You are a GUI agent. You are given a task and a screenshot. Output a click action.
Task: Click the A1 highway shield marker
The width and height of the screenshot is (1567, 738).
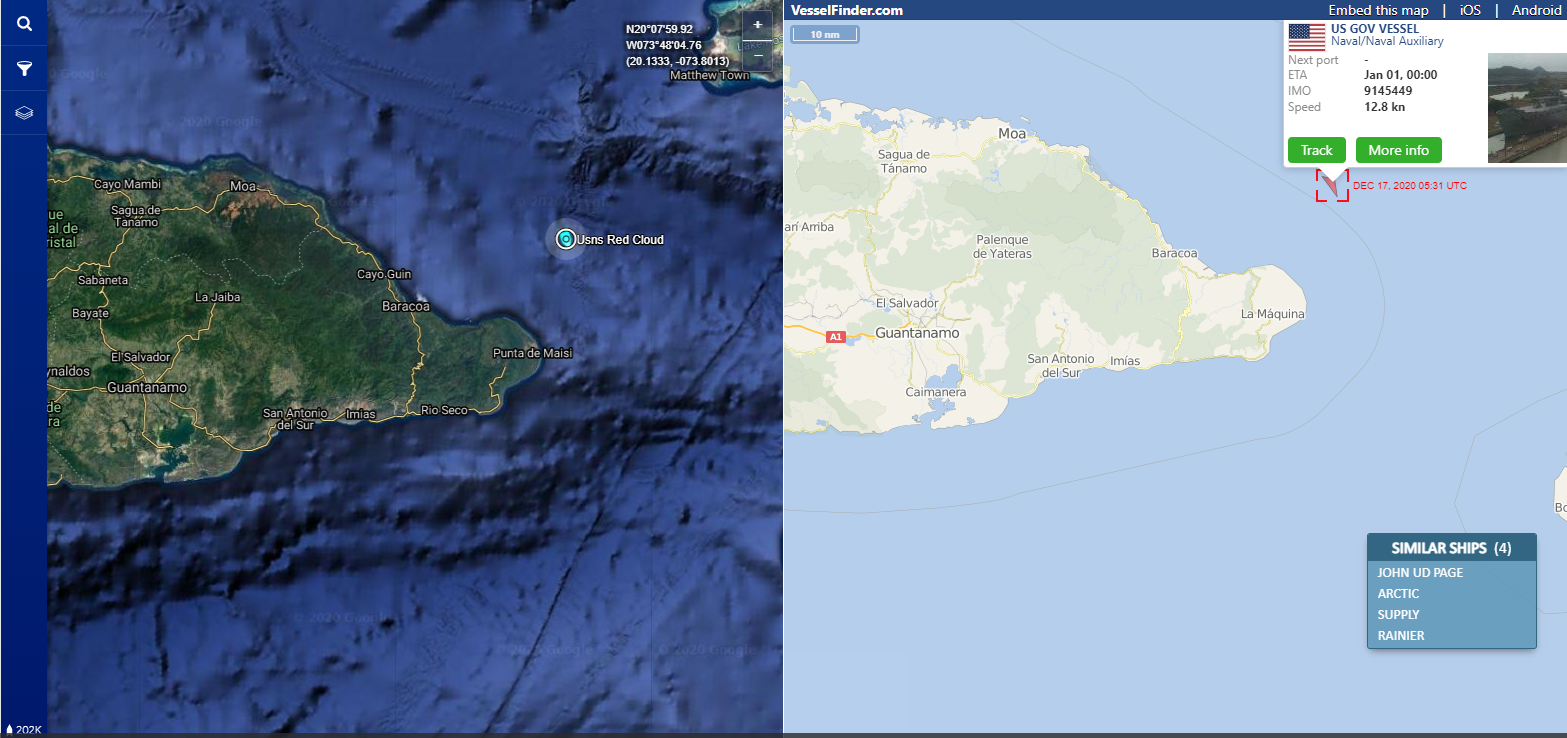tap(836, 338)
